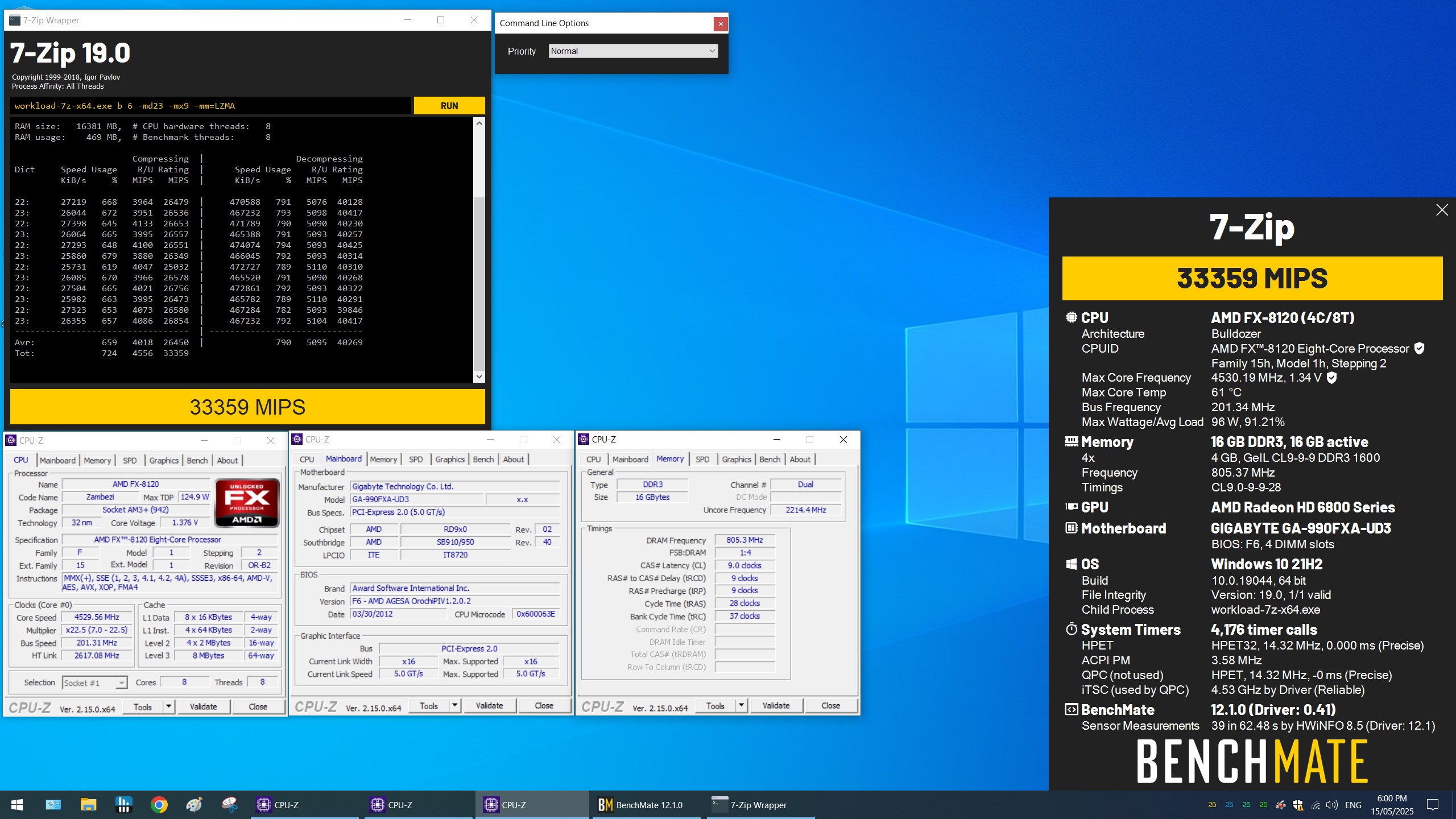
Task: Open the Paint palette app on taskbar
Action: coord(194,805)
